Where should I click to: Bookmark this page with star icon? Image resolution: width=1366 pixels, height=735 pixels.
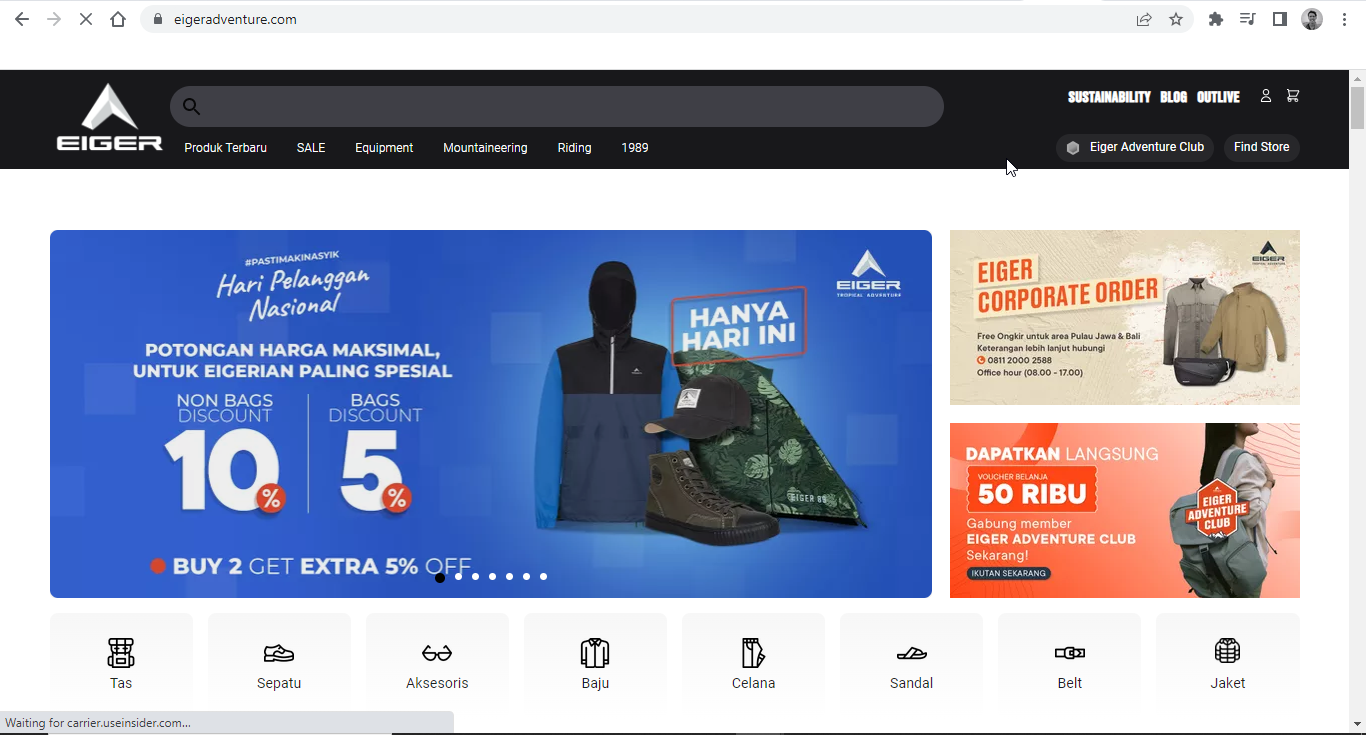(1176, 19)
